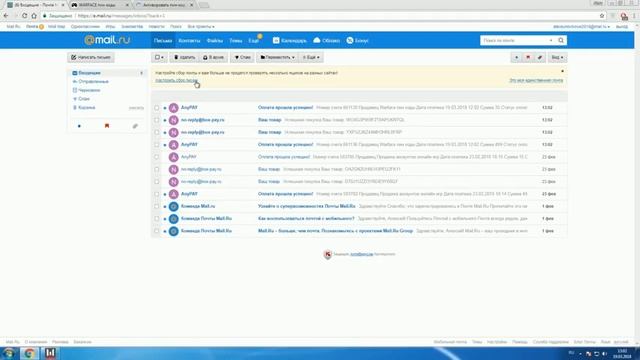Click the Настройки link in footer
The image size is (640, 360).
(497, 342)
